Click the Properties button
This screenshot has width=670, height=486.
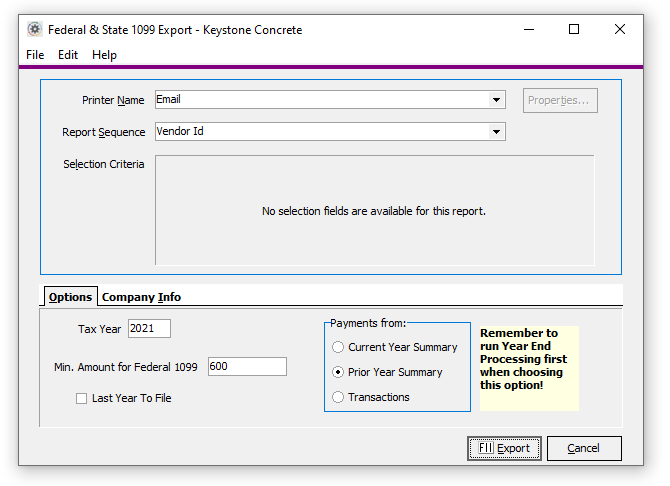point(560,100)
